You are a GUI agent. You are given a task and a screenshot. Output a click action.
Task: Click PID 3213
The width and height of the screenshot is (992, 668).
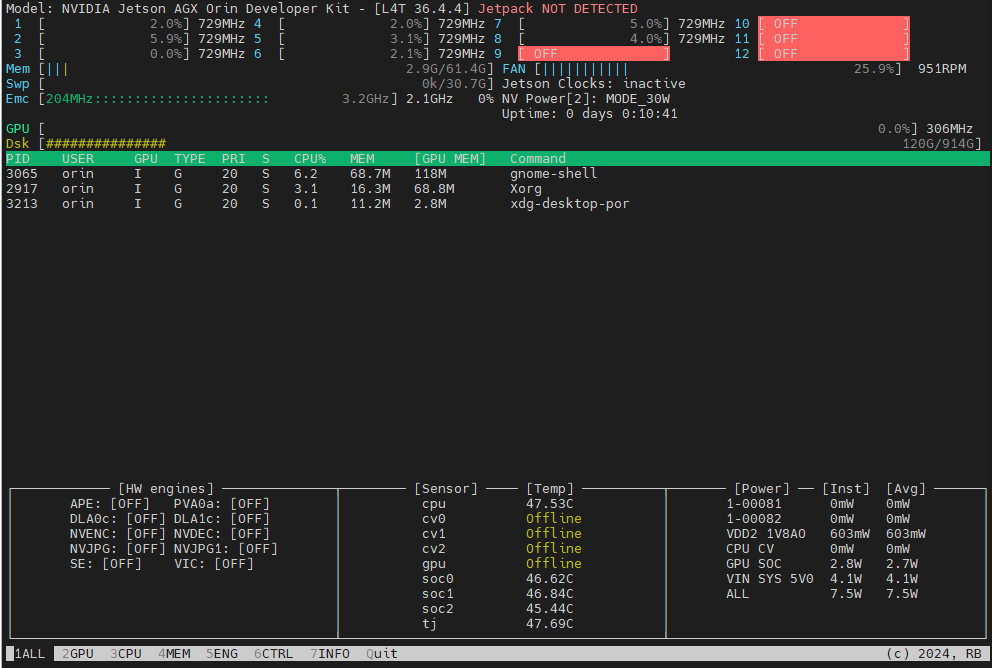[22, 204]
